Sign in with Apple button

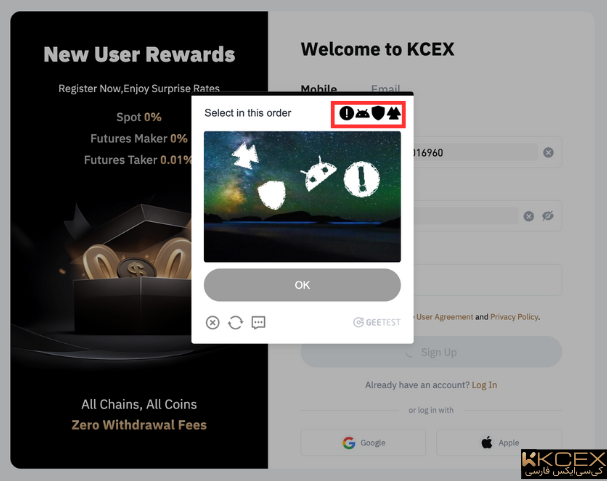coord(499,442)
